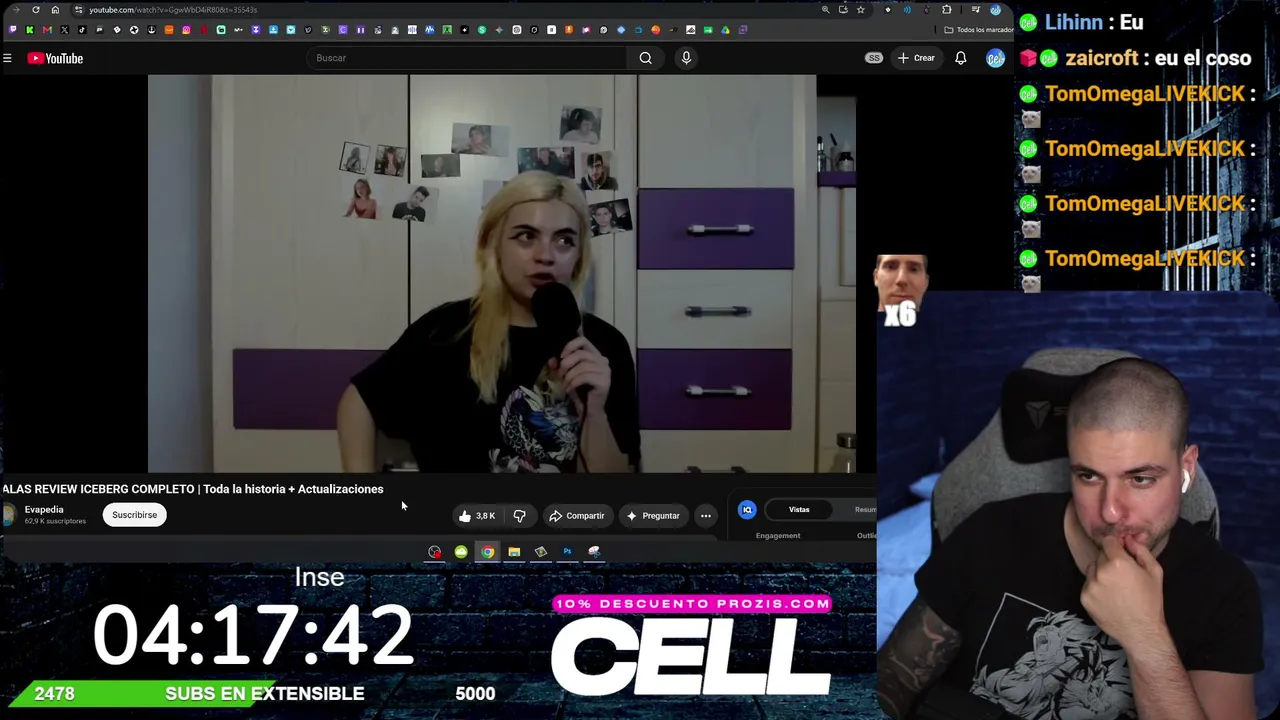The height and width of the screenshot is (720, 1280).
Task: Click the video title ICEBERG COMPLETO text
Action: tap(137, 489)
